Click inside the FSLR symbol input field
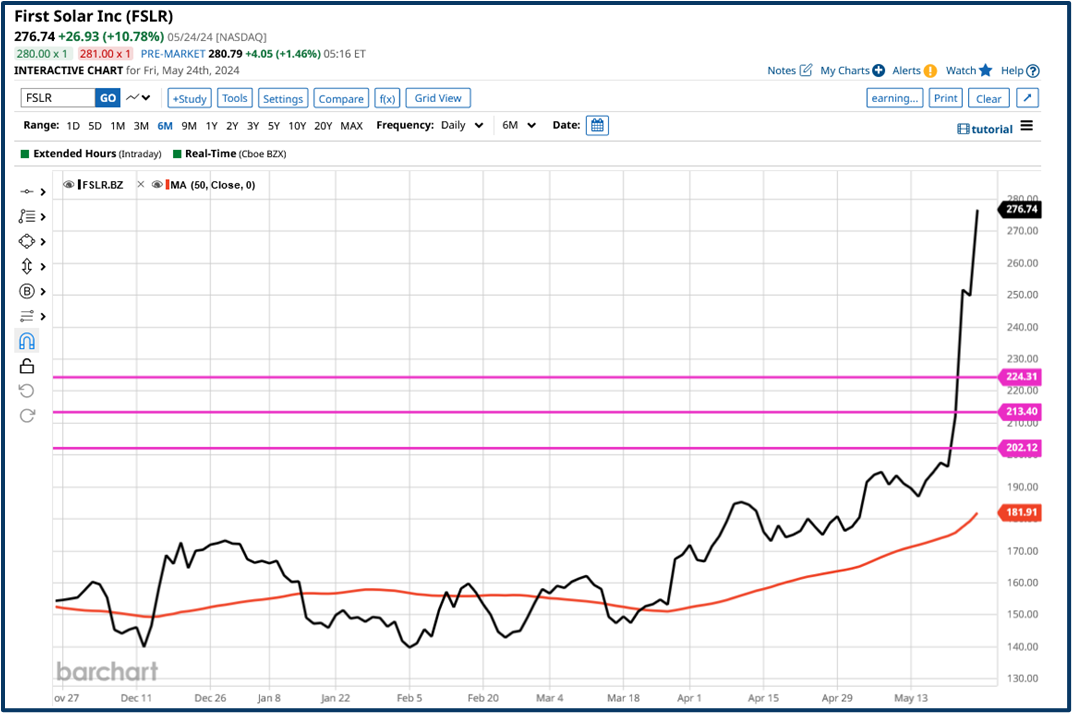The image size is (1072, 713). [x=57, y=97]
